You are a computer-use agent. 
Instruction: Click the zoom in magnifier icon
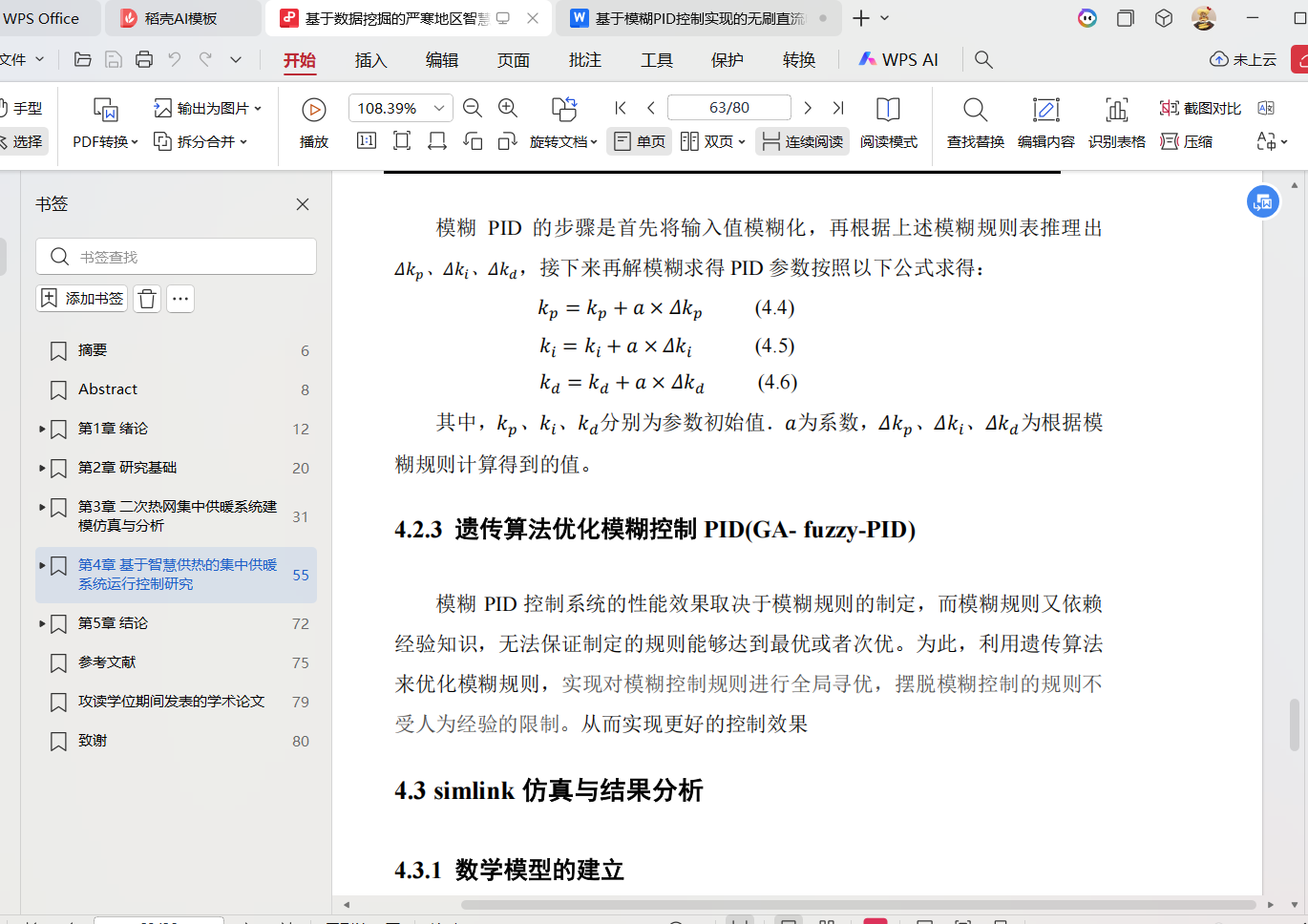tap(508, 109)
